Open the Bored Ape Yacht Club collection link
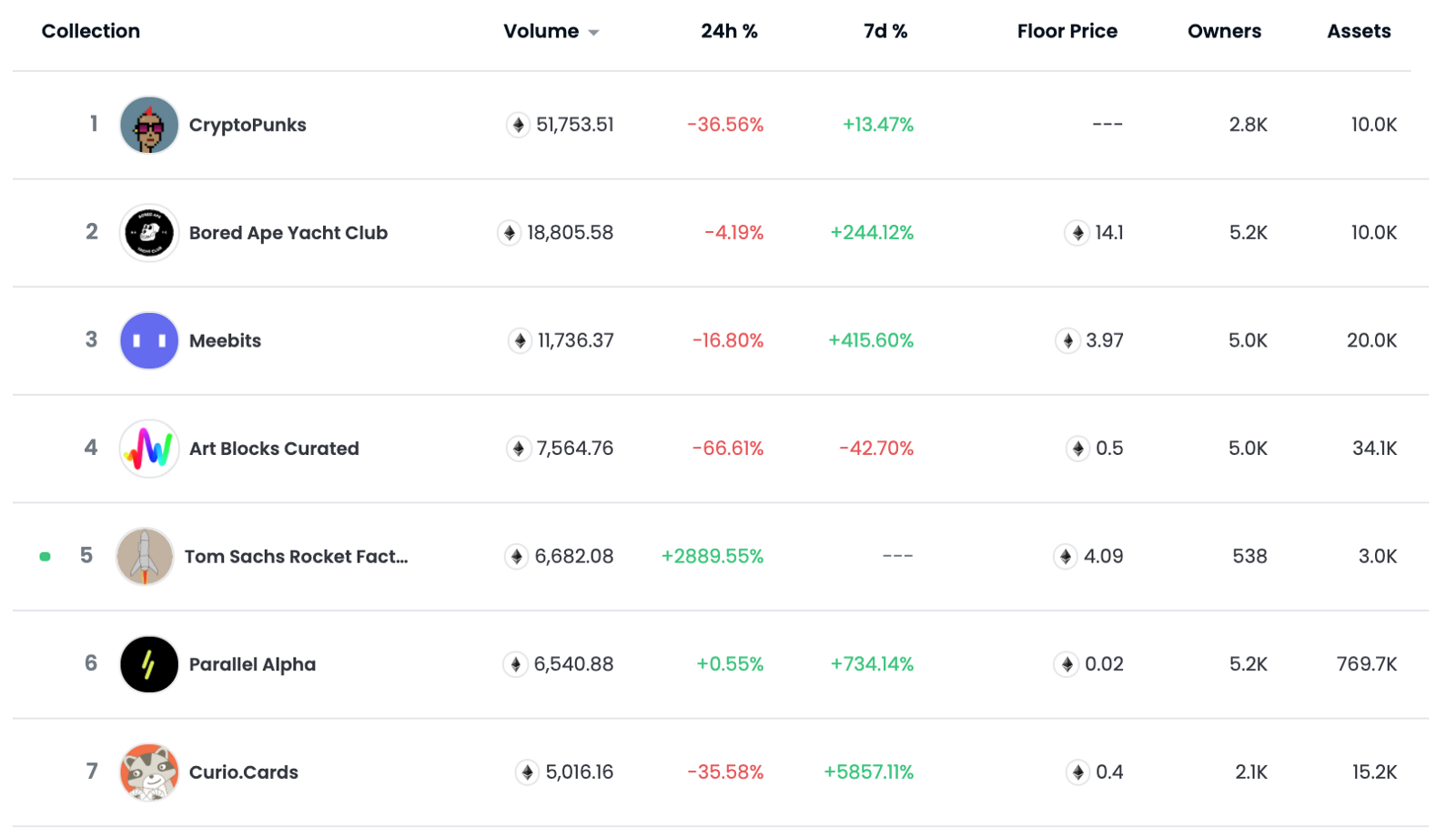Image resolution: width=1456 pixels, height=838 pixels. click(288, 232)
